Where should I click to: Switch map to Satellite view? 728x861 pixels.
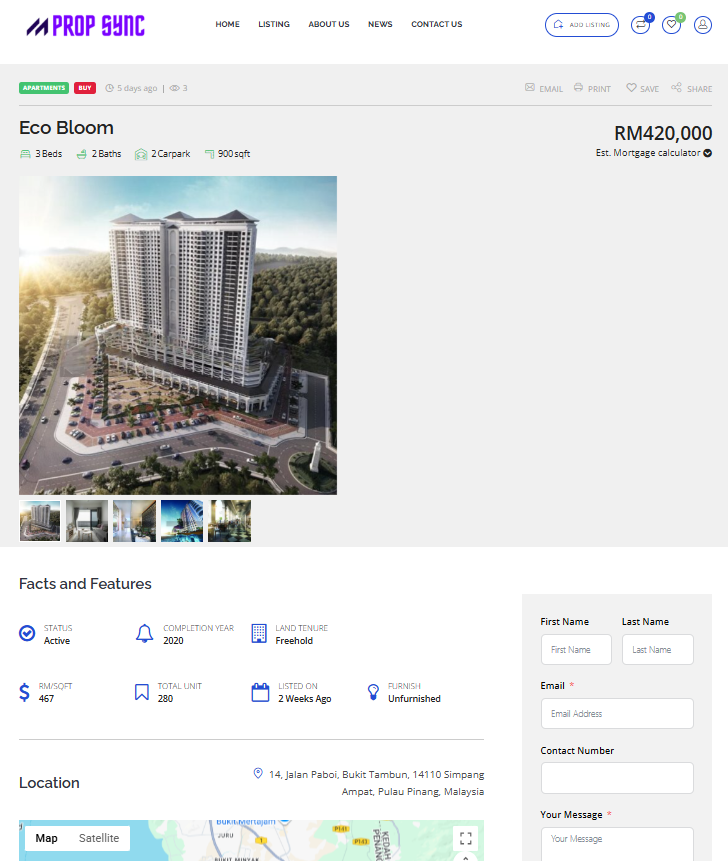99,838
